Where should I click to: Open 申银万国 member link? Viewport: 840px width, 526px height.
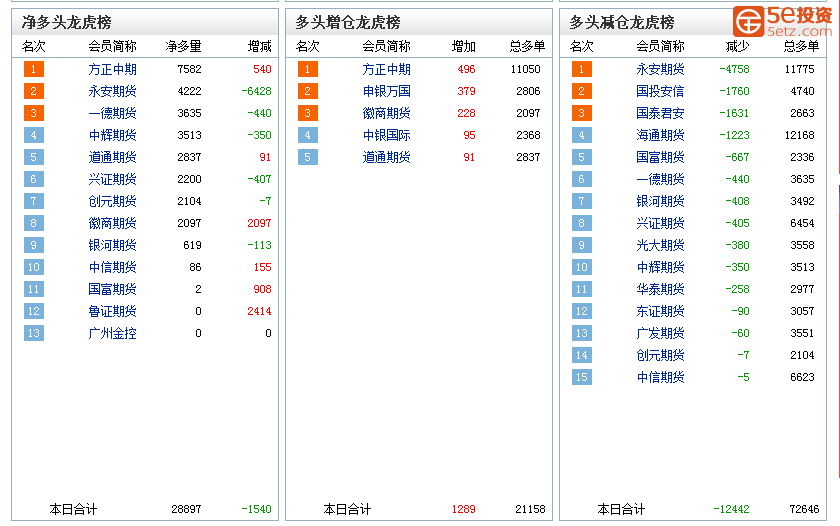(386, 91)
